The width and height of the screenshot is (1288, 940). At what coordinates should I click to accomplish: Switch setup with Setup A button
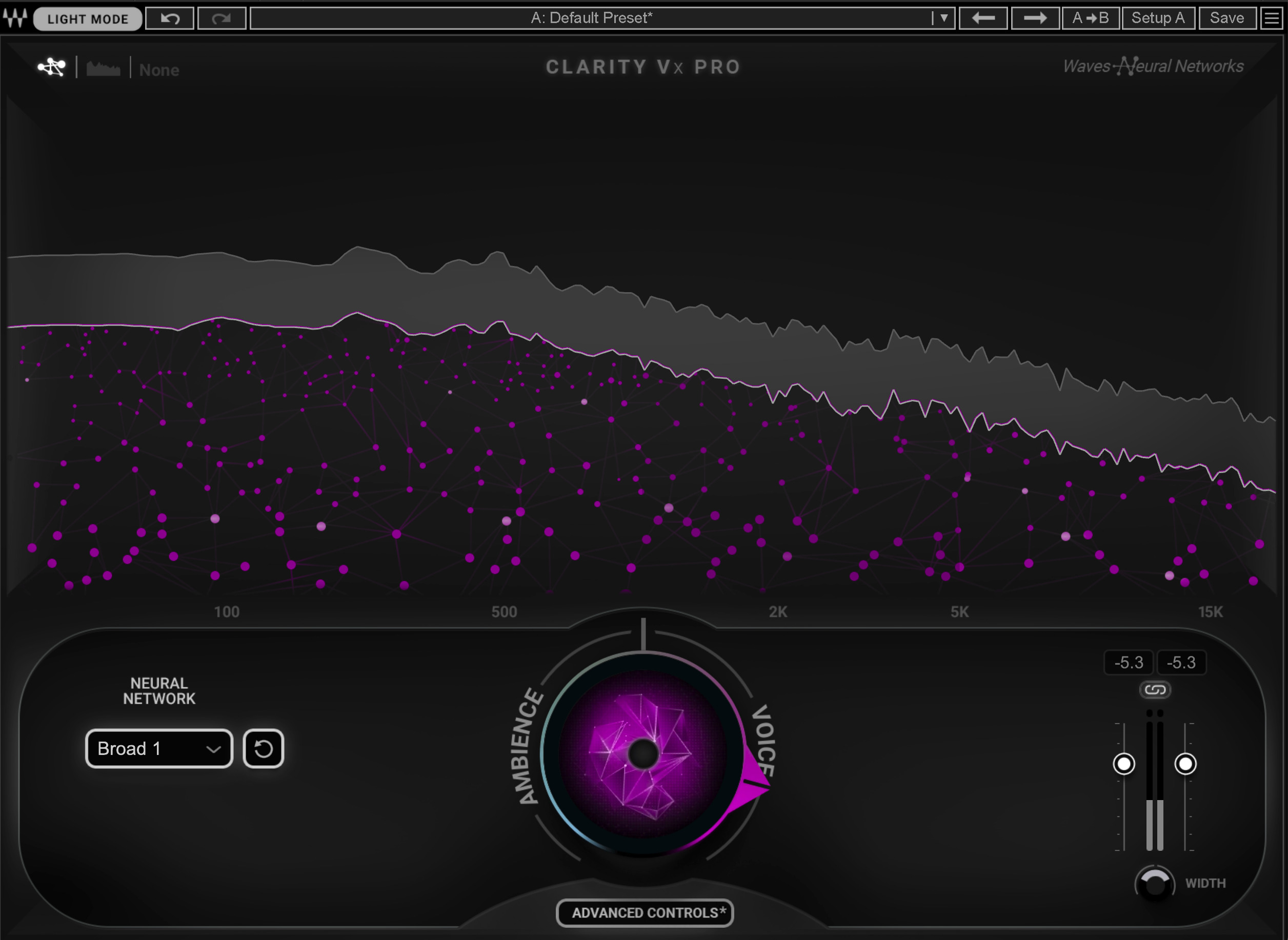[1158, 18]
